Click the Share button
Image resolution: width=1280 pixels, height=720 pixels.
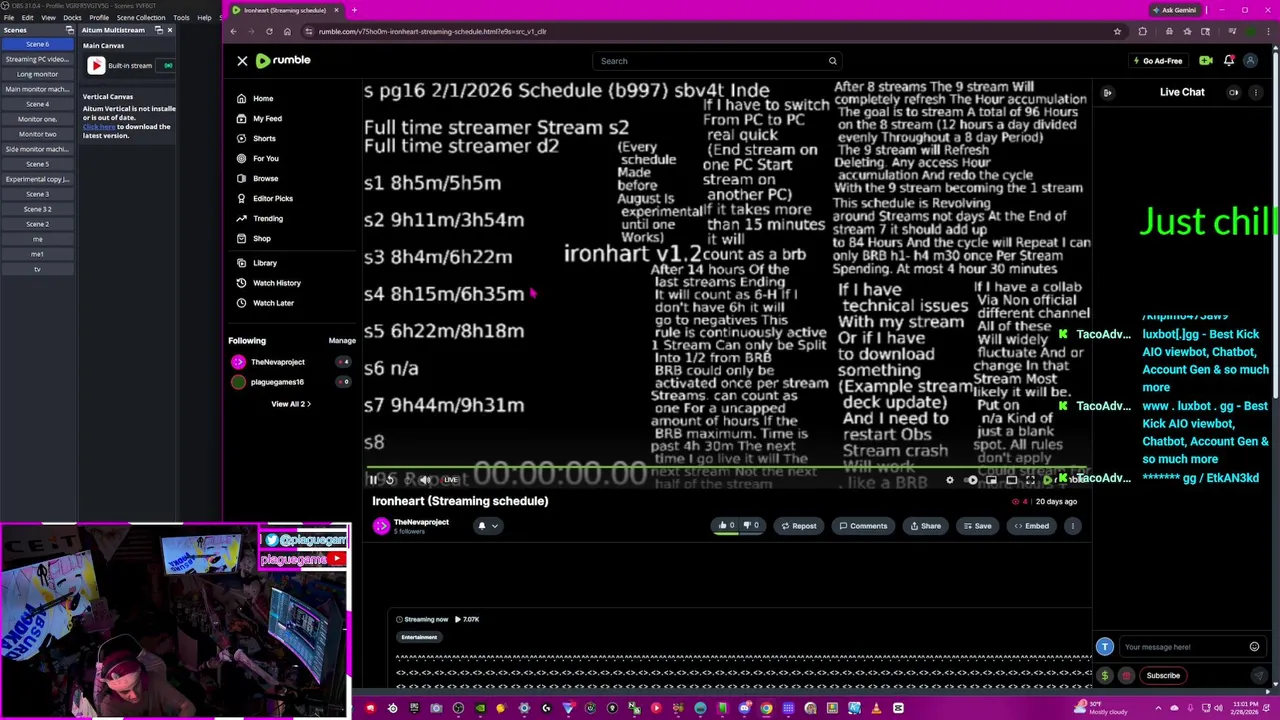[925, 526]
